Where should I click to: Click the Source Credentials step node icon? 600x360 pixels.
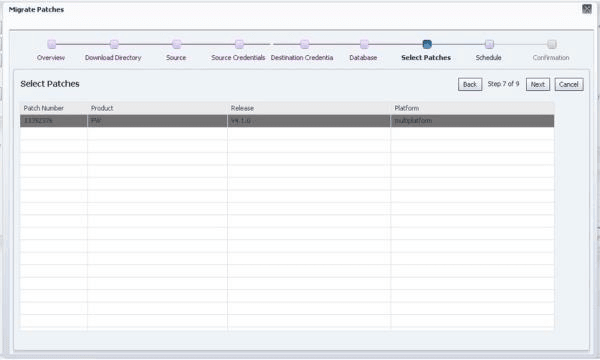pyautogui.click(x=239, y=44)
